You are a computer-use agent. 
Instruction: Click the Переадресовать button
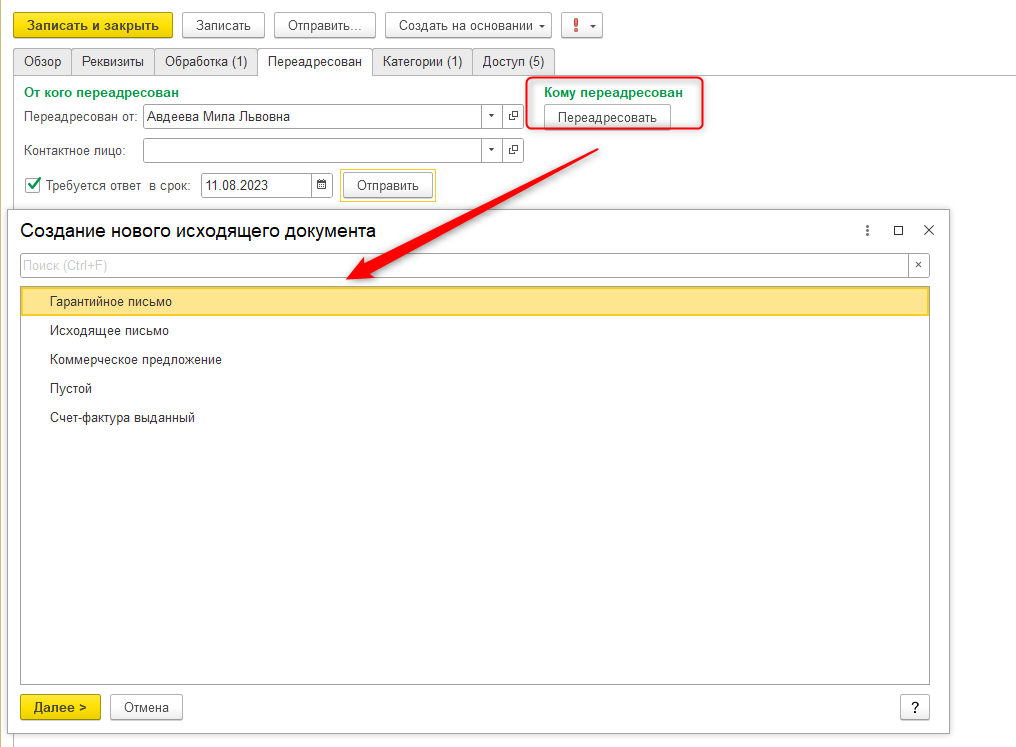pos(607,118)
